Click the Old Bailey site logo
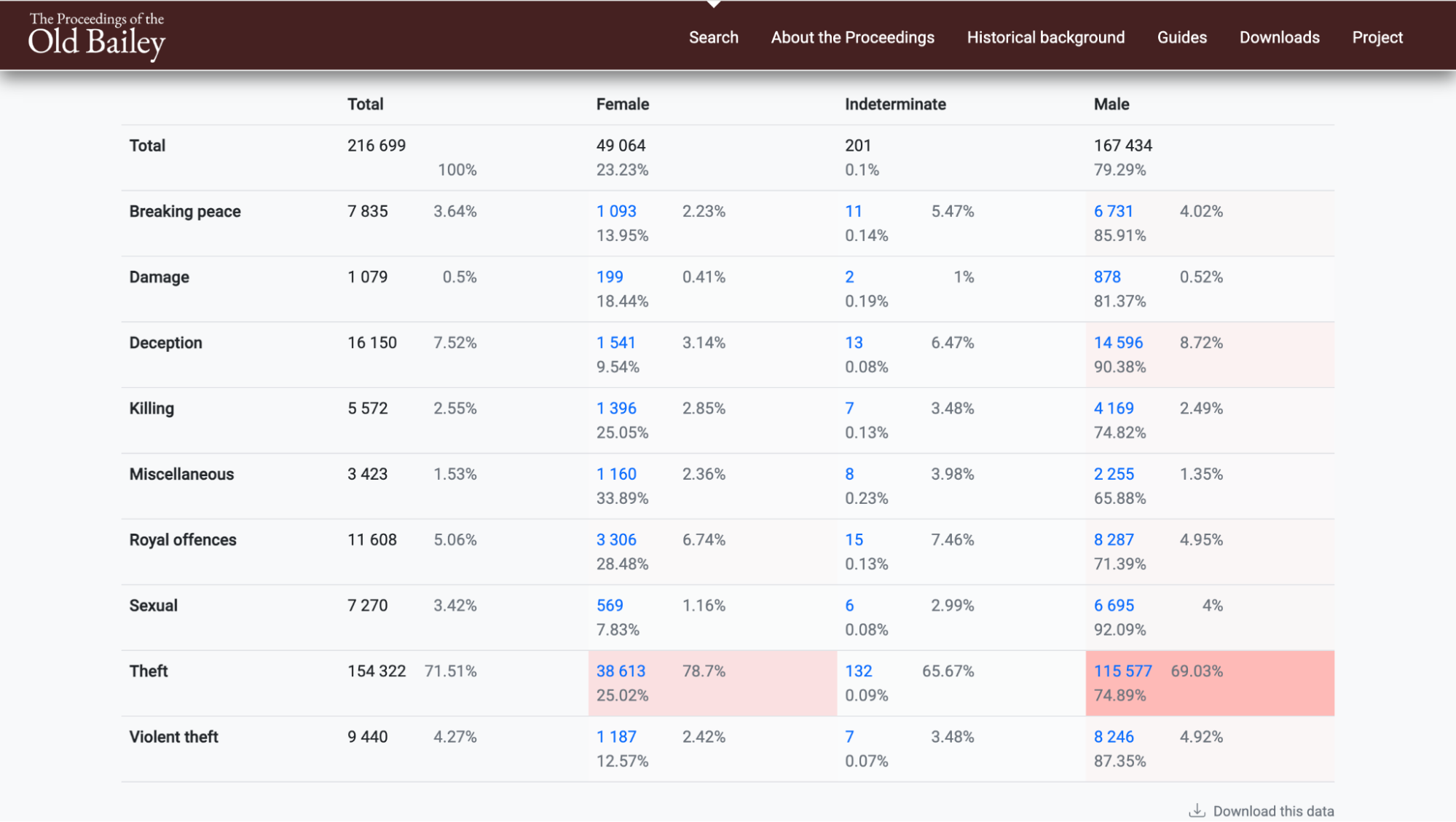This screenshot has height=822, width=1456. (97, 35)
